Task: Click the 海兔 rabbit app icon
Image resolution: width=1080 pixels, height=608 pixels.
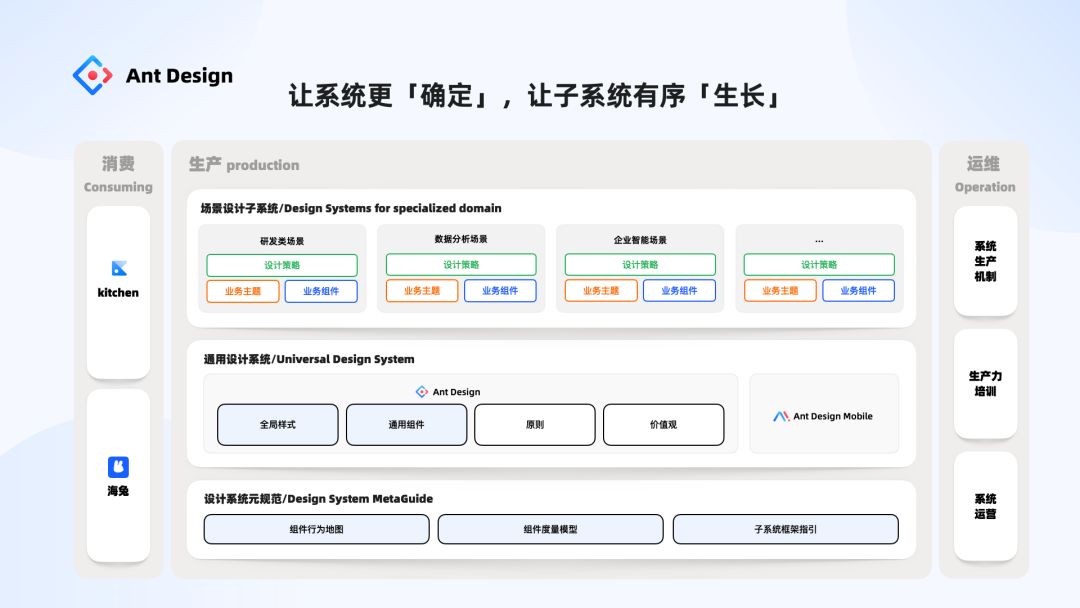Action: pos(118,467)
